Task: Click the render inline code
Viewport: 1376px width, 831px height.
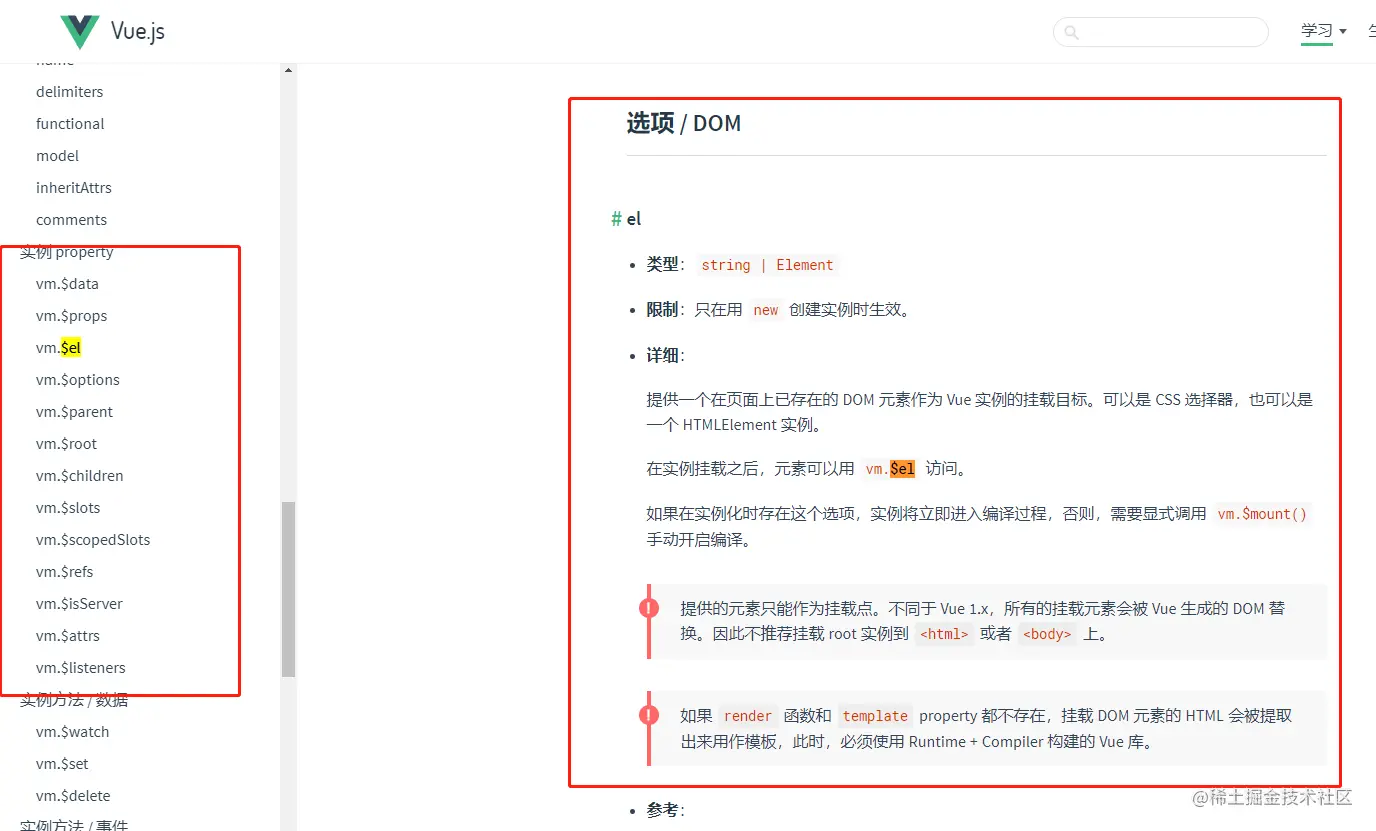Action: [x=748, y=716]
